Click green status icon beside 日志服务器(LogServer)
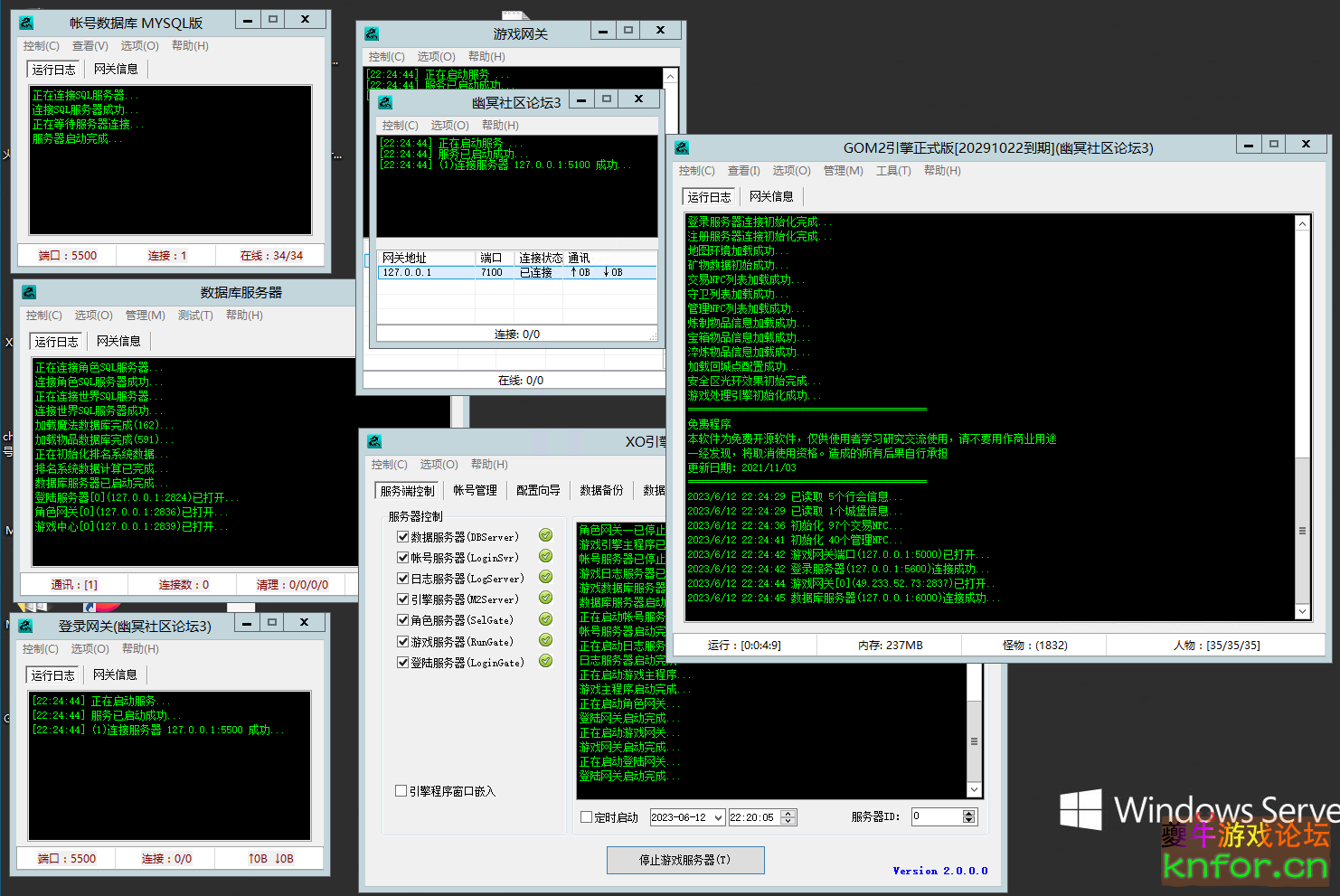 coord(545,577)
